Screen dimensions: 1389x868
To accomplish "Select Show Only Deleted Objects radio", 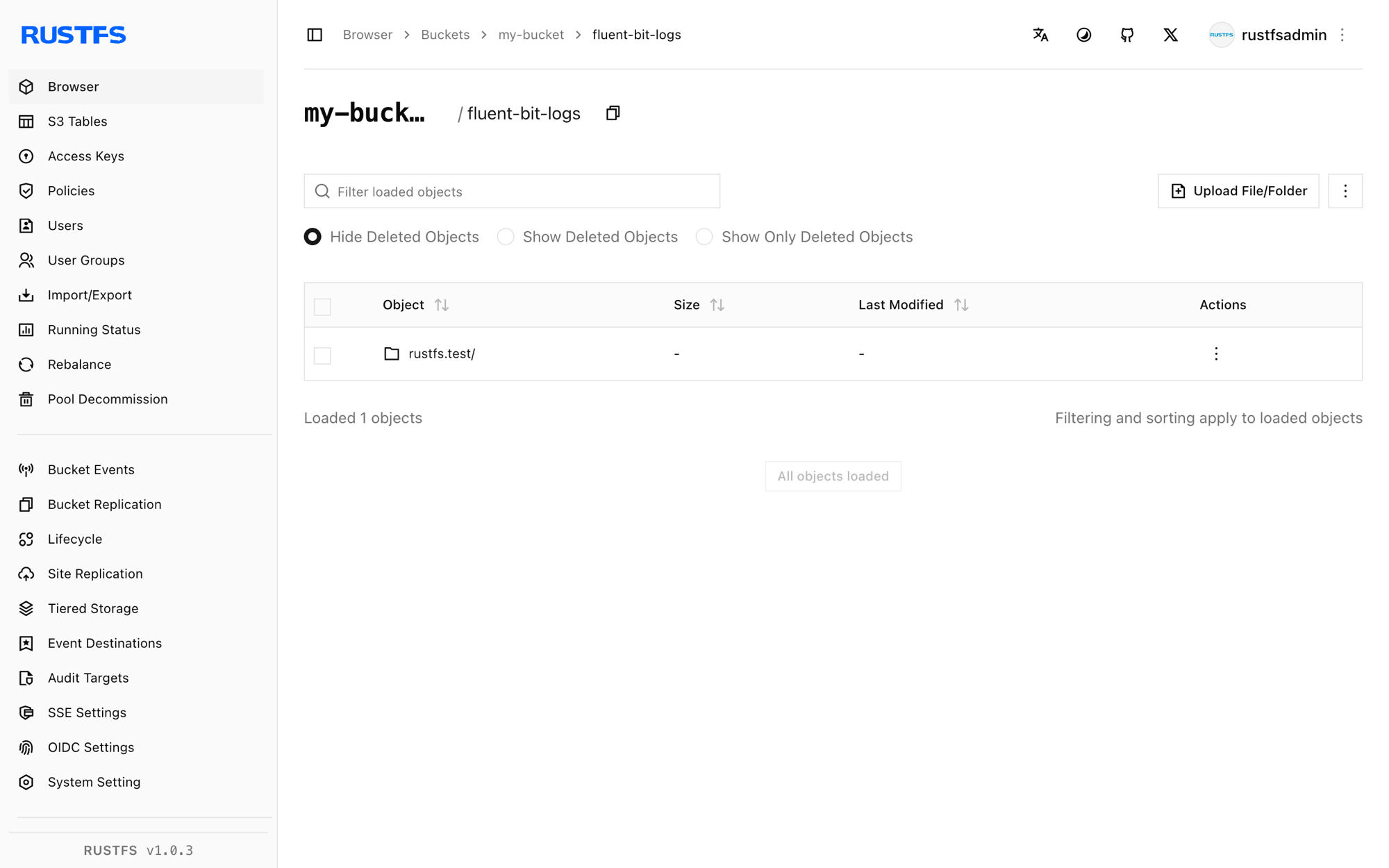I will click(x=704, y=237).
